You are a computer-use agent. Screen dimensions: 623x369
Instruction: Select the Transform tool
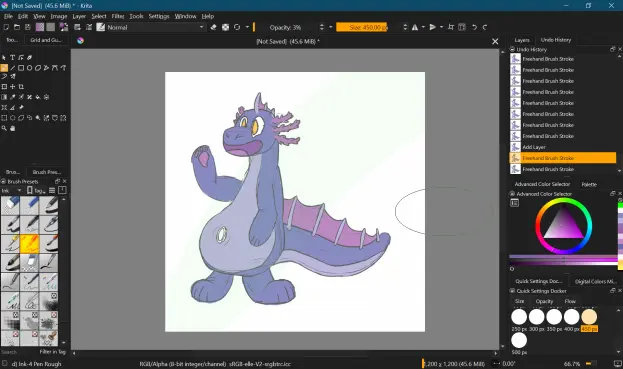click(4, 87)
